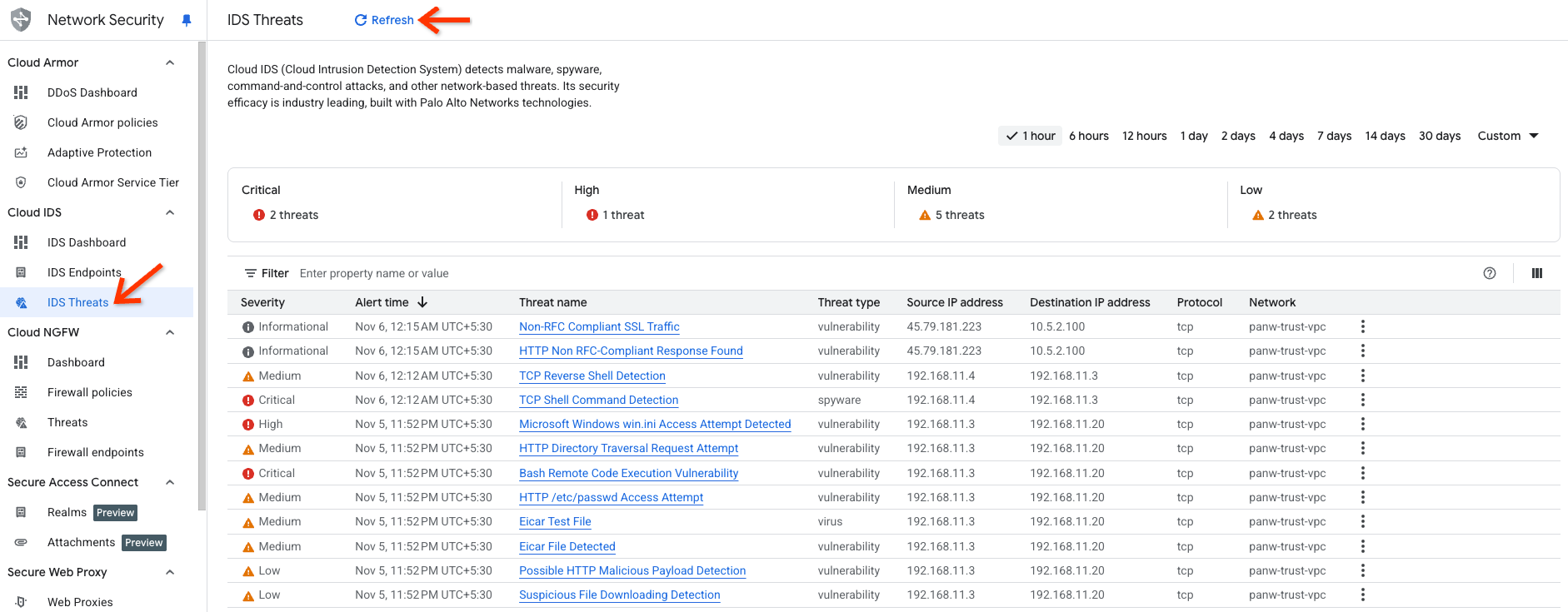The width and height of the screenshot is (1568, 612).
Task: Open HTTP Non RFC-Compliant Response Found link
Action: [x=631, y=351]
